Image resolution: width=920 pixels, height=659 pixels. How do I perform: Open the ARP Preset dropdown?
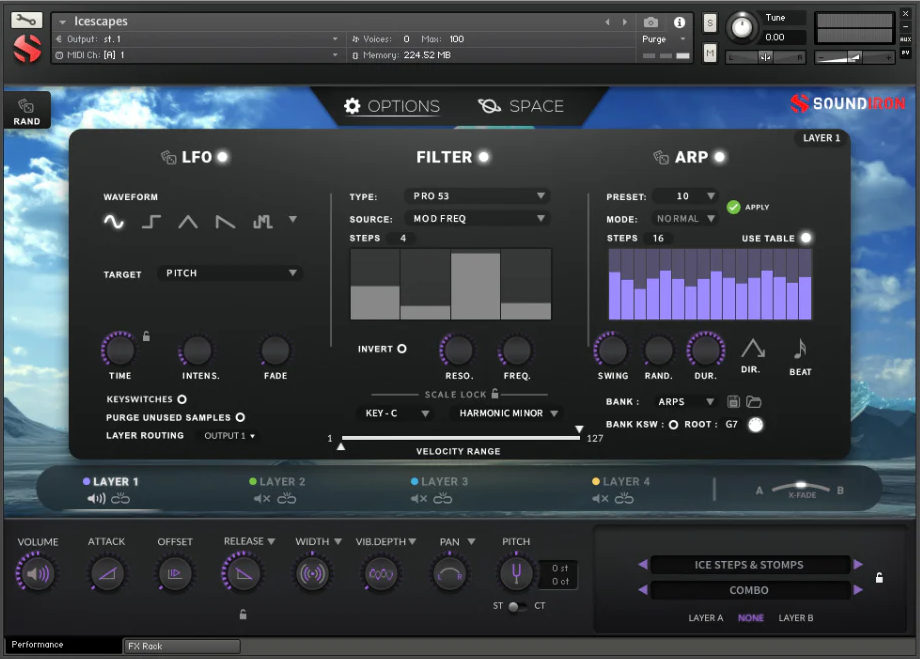click(685, 196)
